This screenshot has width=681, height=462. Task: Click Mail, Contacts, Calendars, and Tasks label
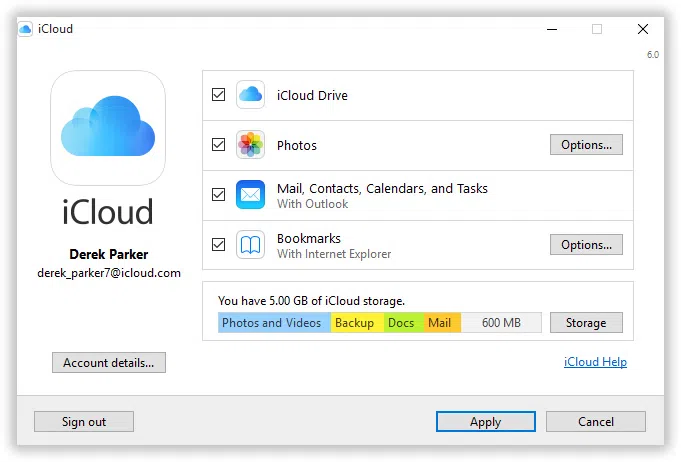point(382,188)
